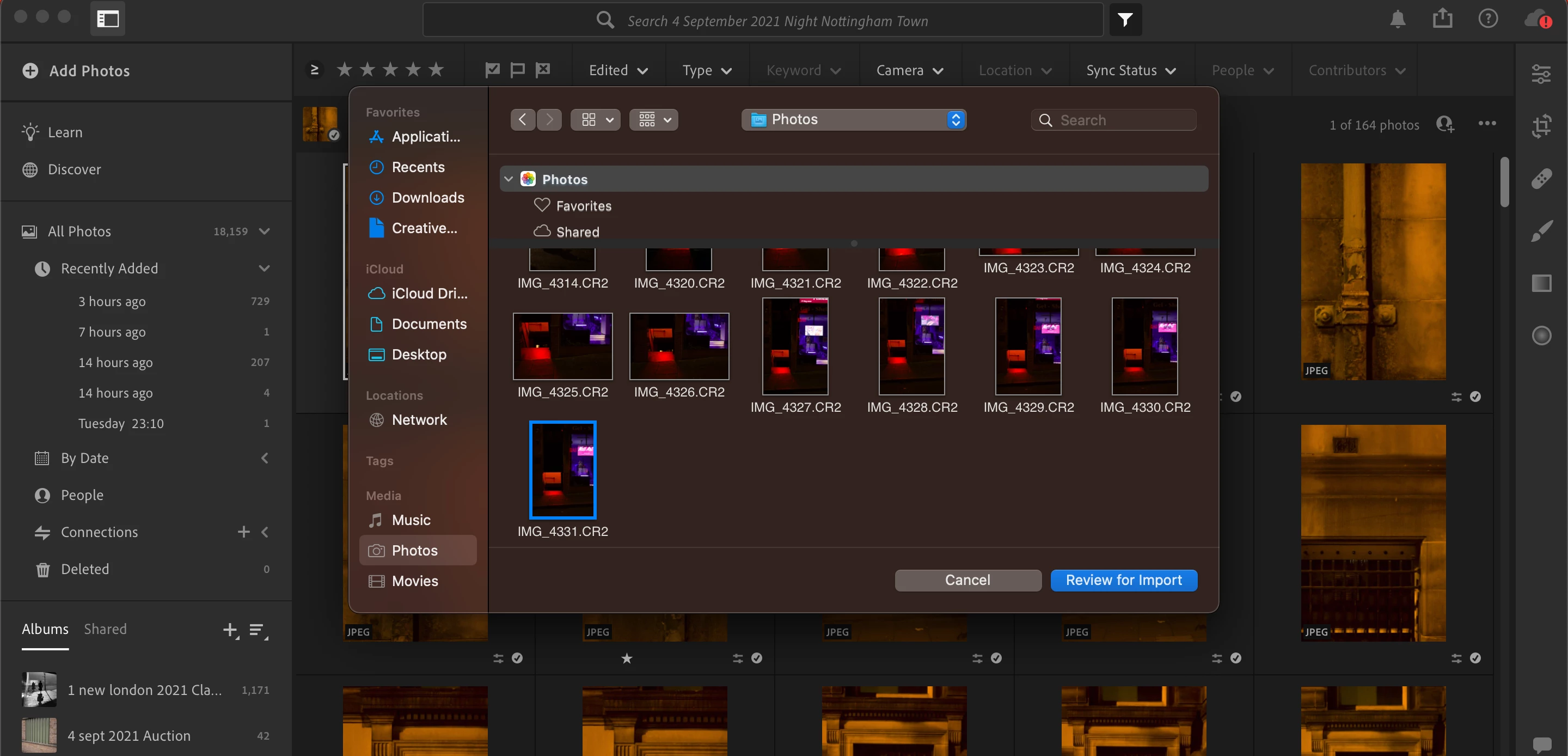Switch to the Shared albums tab
The height and width of the screenshot is (756, 1568).
tap(105, 629)
